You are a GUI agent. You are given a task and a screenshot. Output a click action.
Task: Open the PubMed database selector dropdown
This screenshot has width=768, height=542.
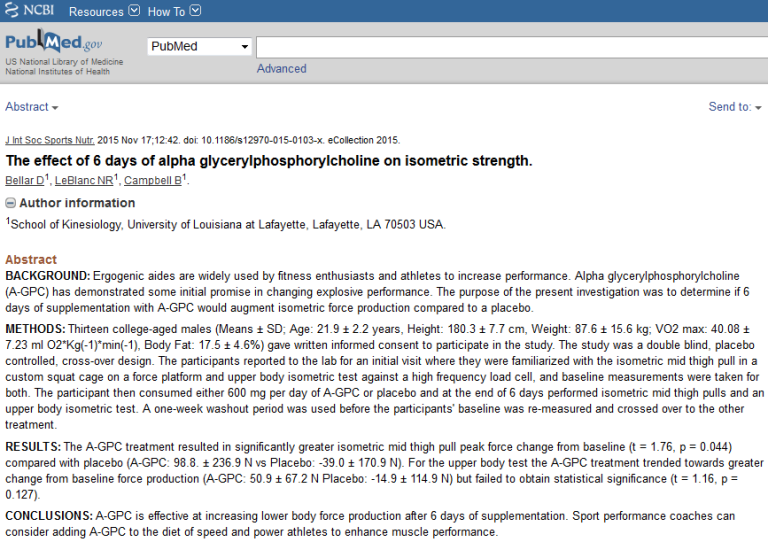(x=200, y=47)
